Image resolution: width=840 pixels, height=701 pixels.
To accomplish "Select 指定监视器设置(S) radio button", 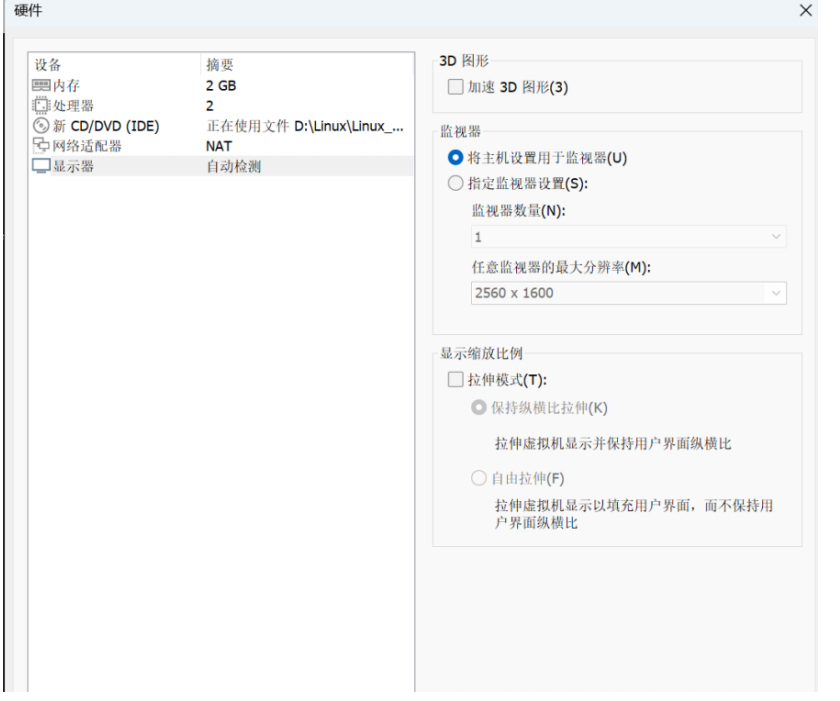I will pyautogui.click(x=455, y=183).
